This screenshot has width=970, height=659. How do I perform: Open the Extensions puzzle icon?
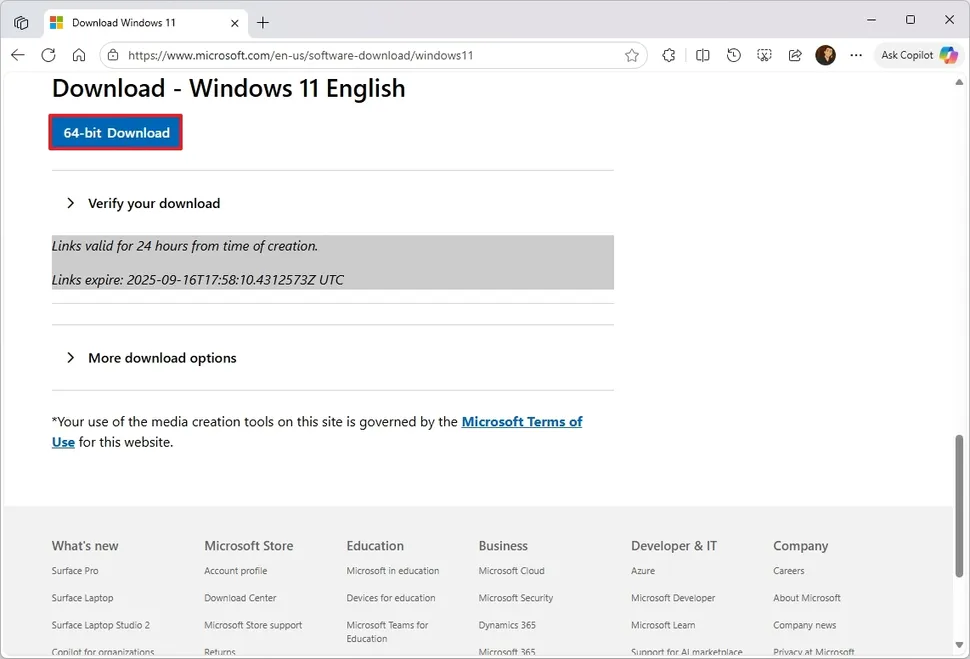[x=669, y=56]
